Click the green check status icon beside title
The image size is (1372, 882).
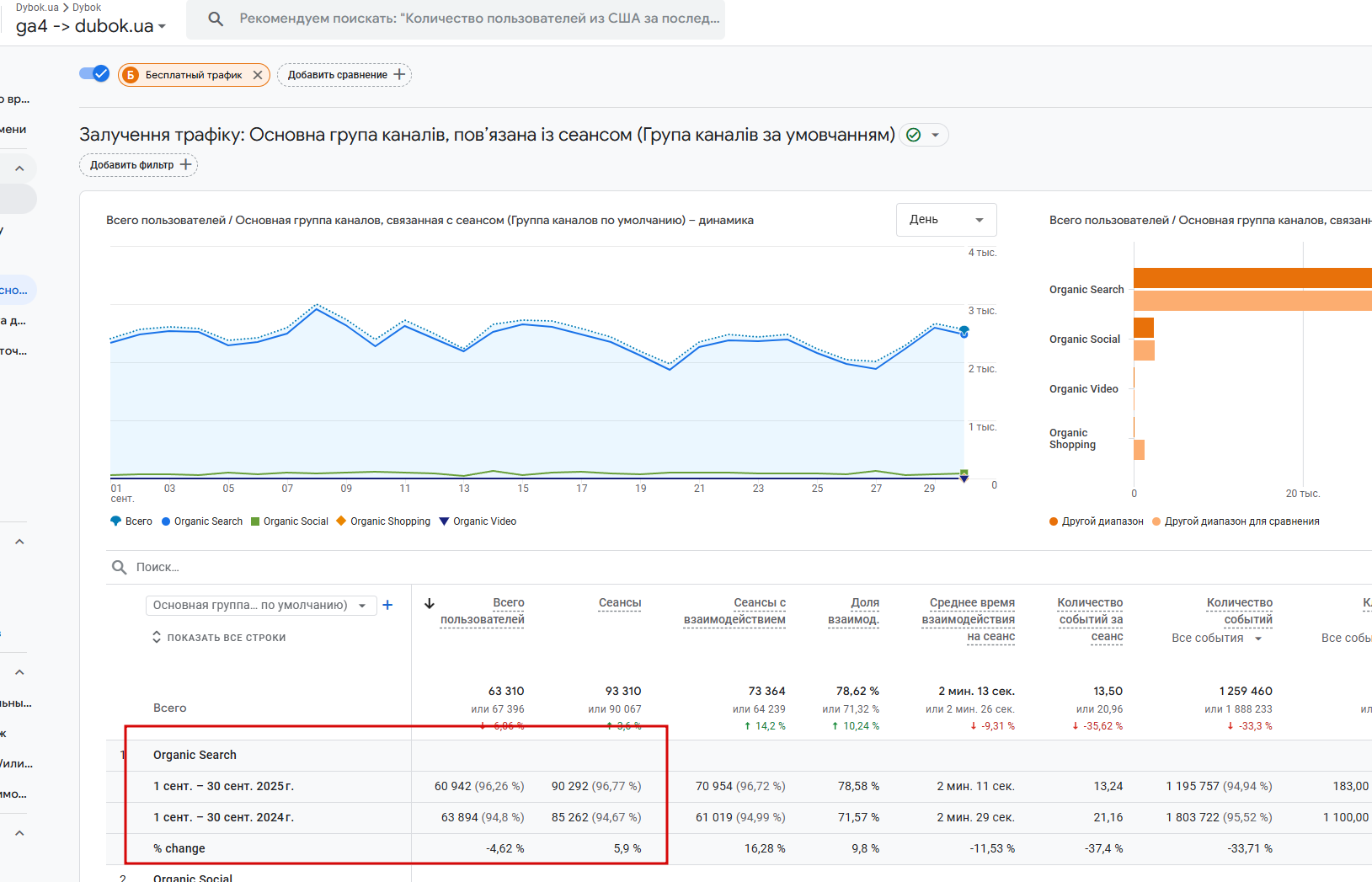[914, 135]
